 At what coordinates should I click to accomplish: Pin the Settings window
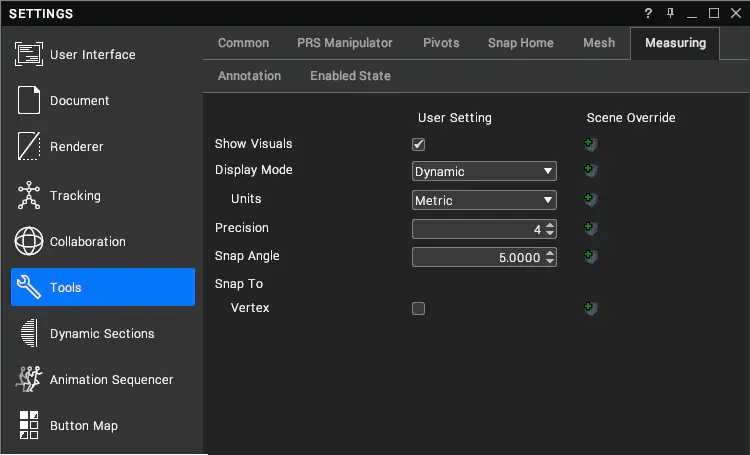click(x=670, y=13)
